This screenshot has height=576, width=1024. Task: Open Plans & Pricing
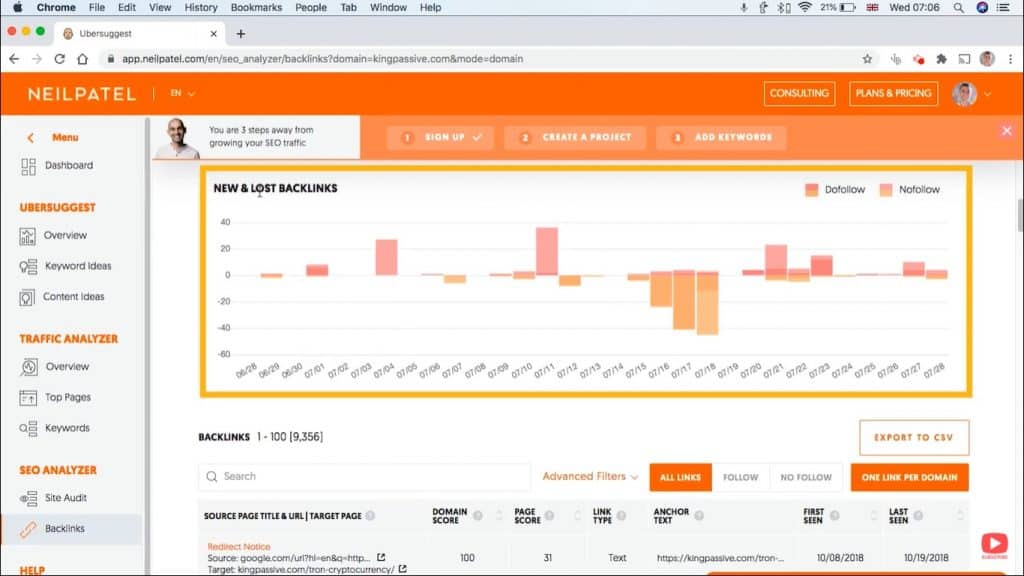coord(893,93)
